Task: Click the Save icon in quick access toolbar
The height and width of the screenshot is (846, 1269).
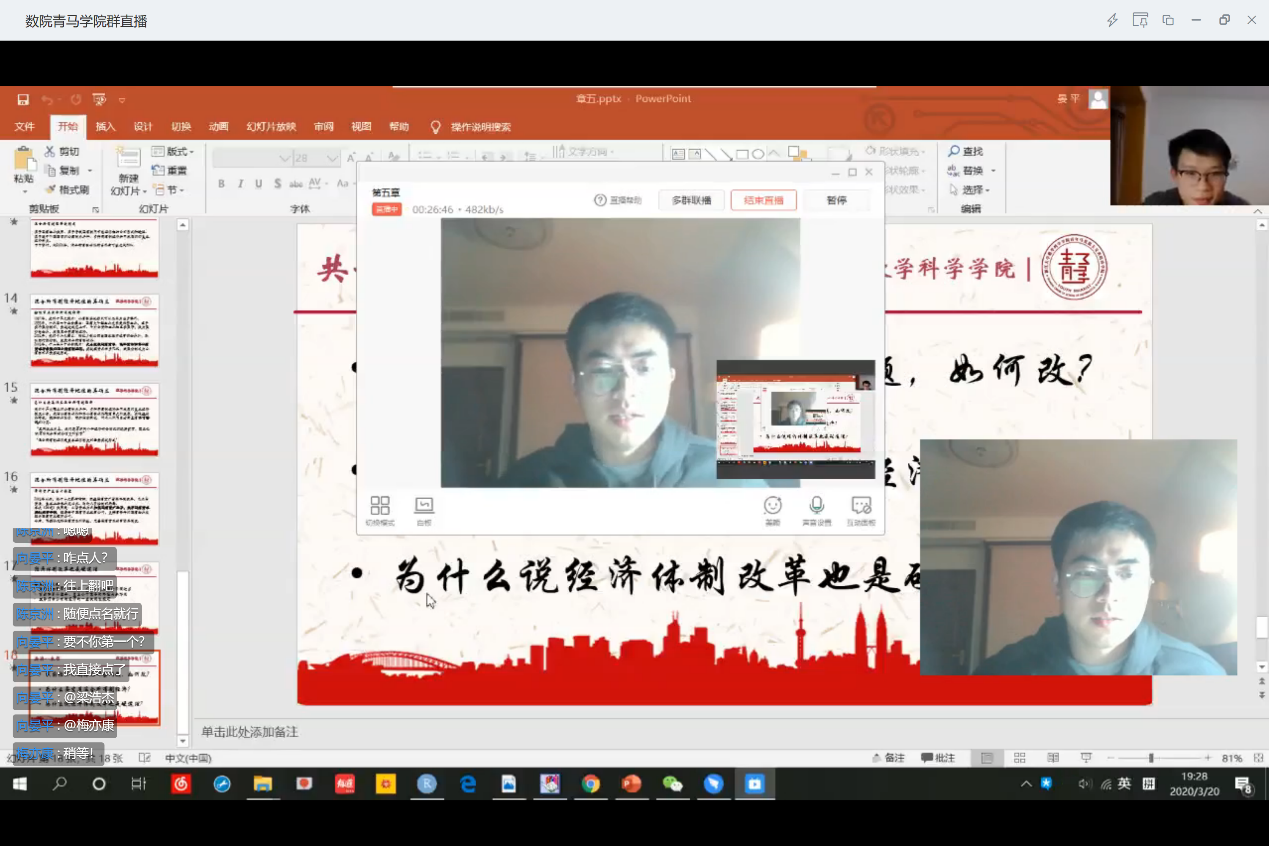Action: pyautogui.click(x=23, y=100)
